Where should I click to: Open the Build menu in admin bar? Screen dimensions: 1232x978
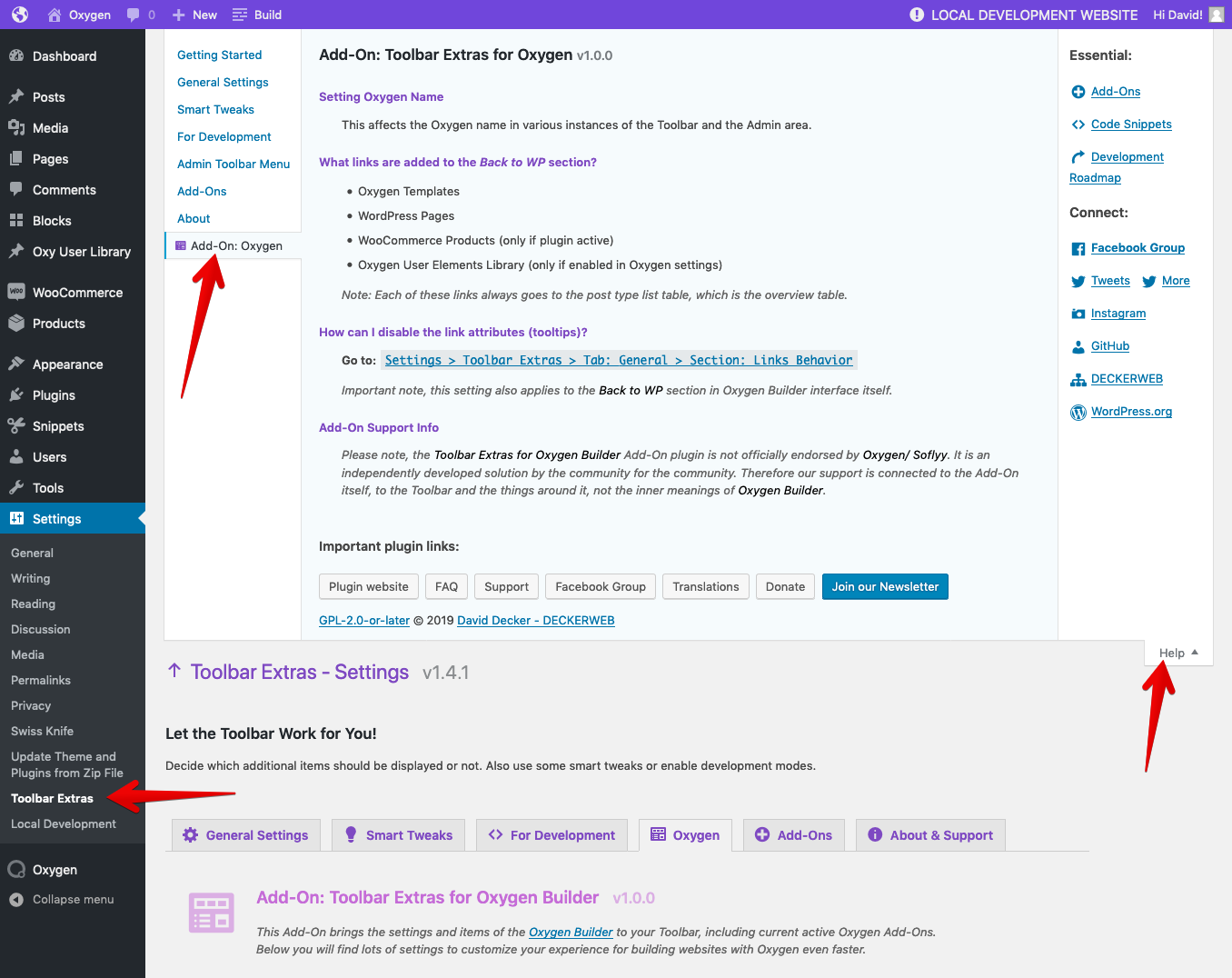coord(257,15)
